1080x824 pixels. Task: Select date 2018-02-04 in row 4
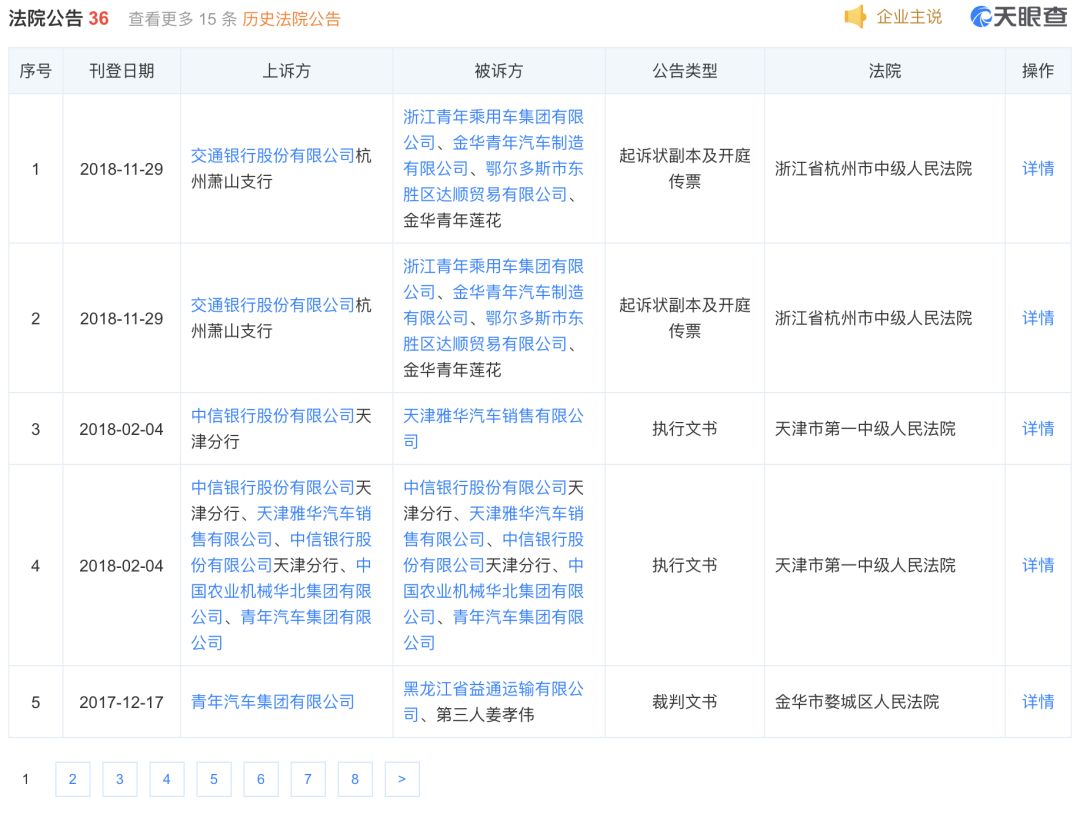click(x=121, y=566)
